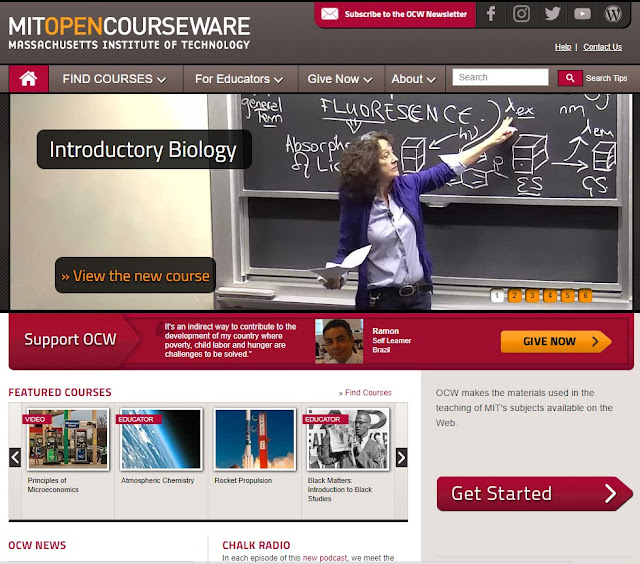Image resolution: width=640 pixels, height=564 pixels.
Task: Click the Atmospheric Chemistry title text
Action: [x=158, y=480]
